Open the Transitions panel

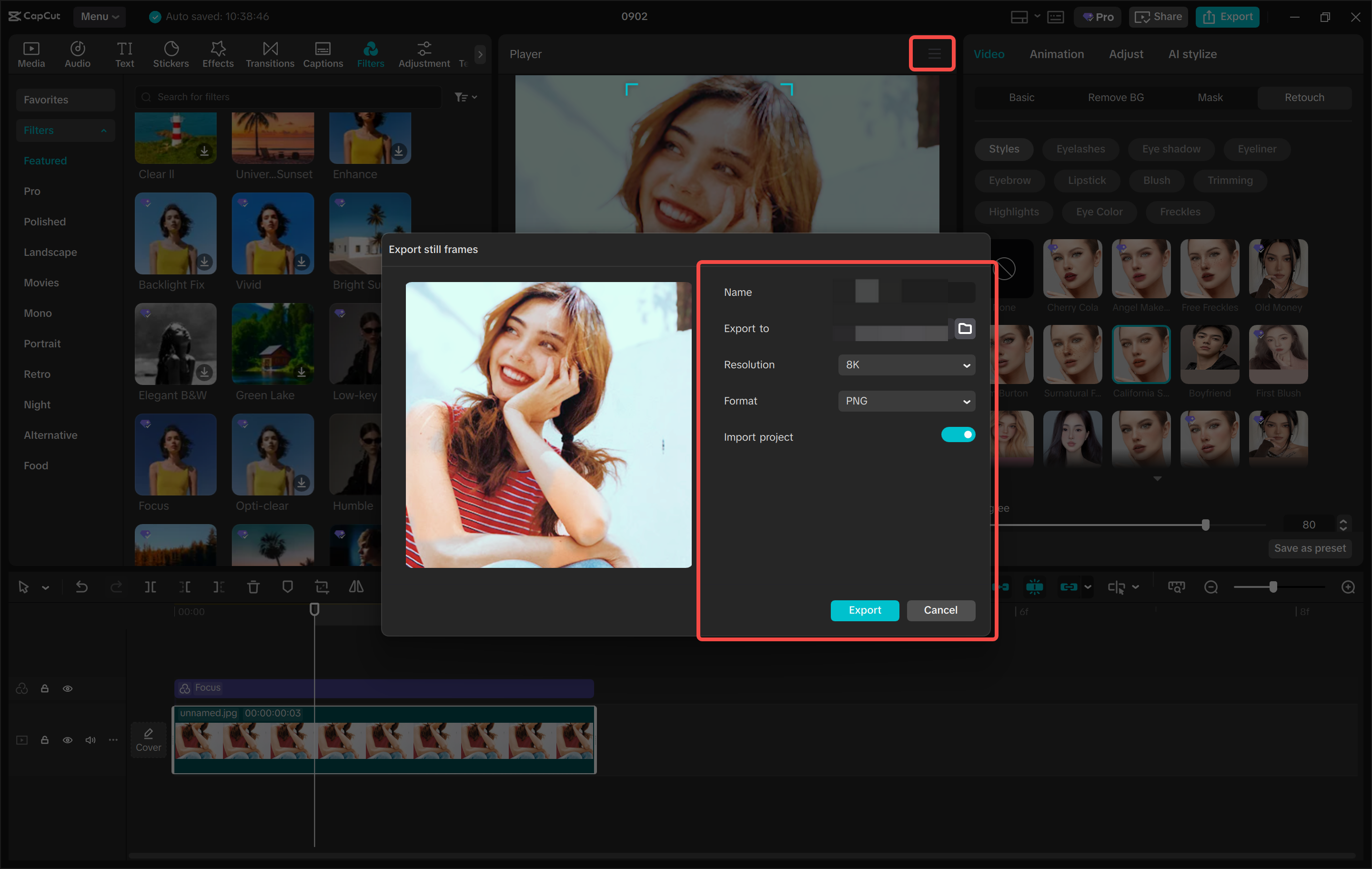pyautogui.click(x=270, y=54)
